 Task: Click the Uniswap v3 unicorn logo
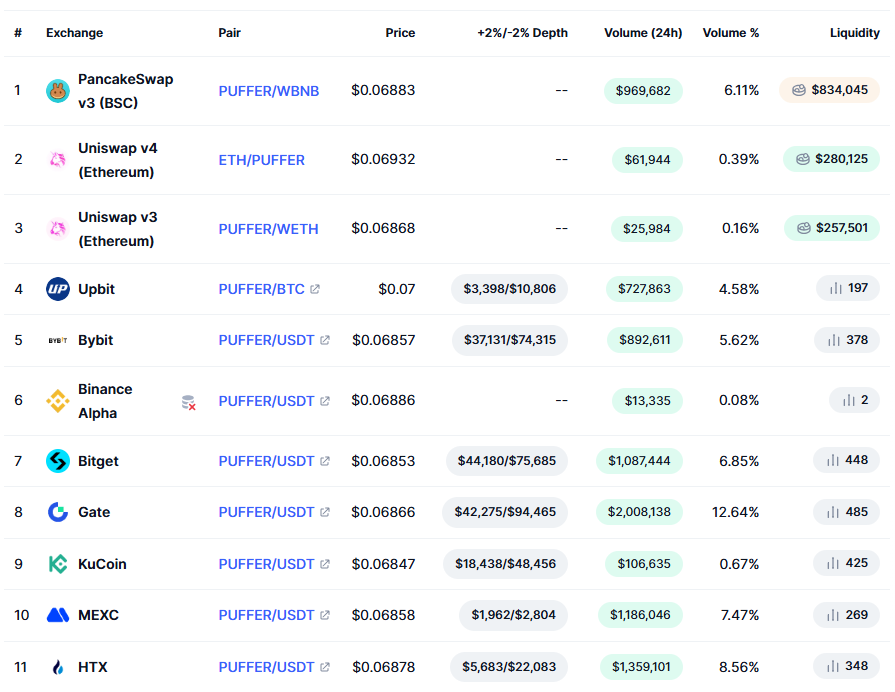pos(58,229)
